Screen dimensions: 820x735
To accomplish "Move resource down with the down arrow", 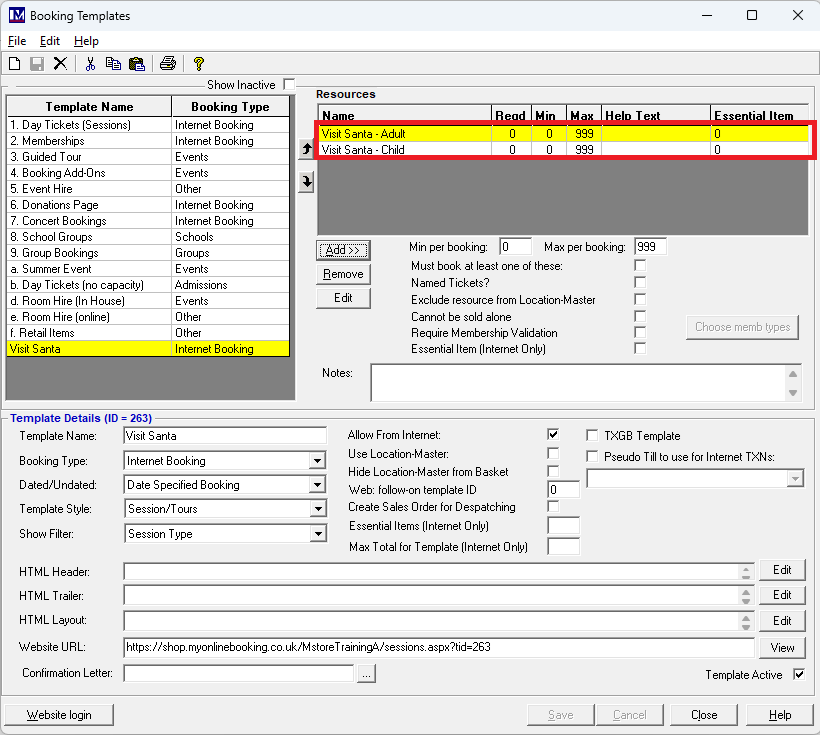I will coord(306,181).
